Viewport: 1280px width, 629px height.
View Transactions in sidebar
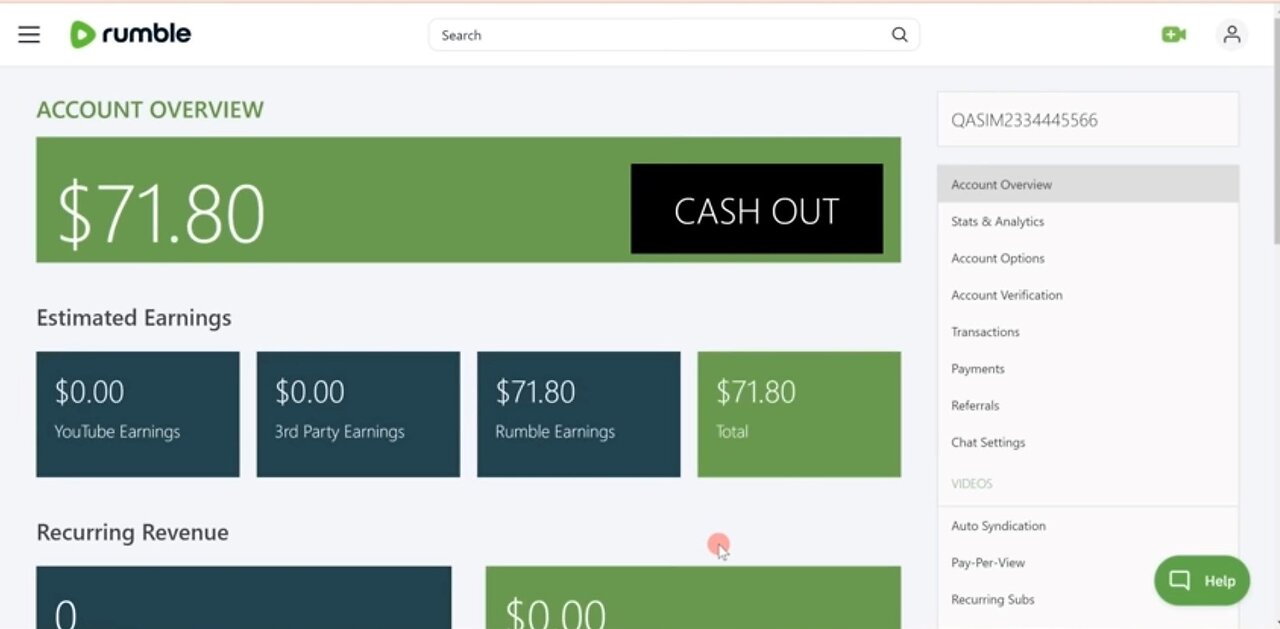(1088, 332)
